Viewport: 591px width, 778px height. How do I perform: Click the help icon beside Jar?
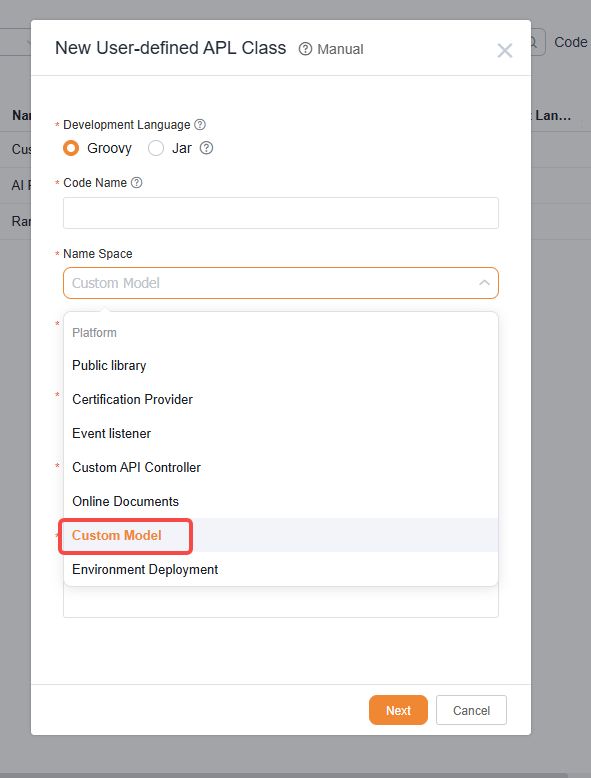coord(206,148)
